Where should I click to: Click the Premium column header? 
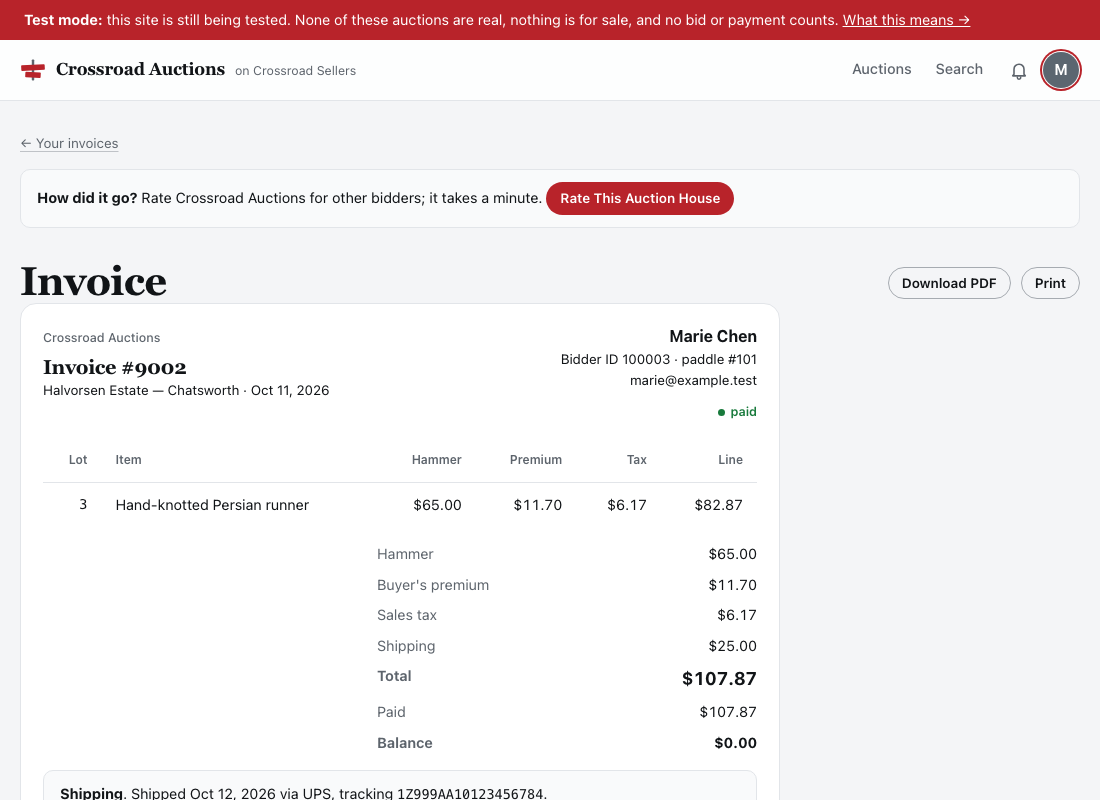pyautogui.click(x=536, y=460)
